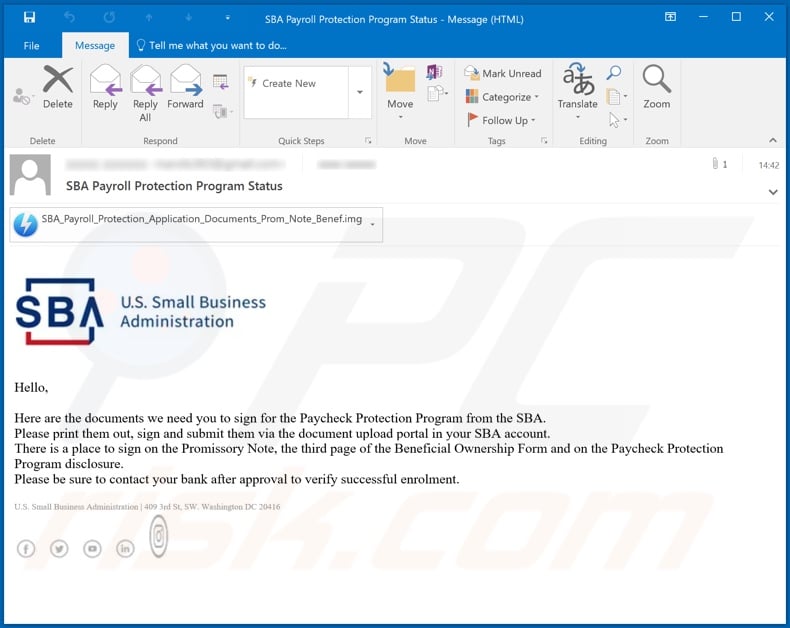Click the ribbon display options icon
The width and height of the screenshot is (790, 628).
coord(670,17)
